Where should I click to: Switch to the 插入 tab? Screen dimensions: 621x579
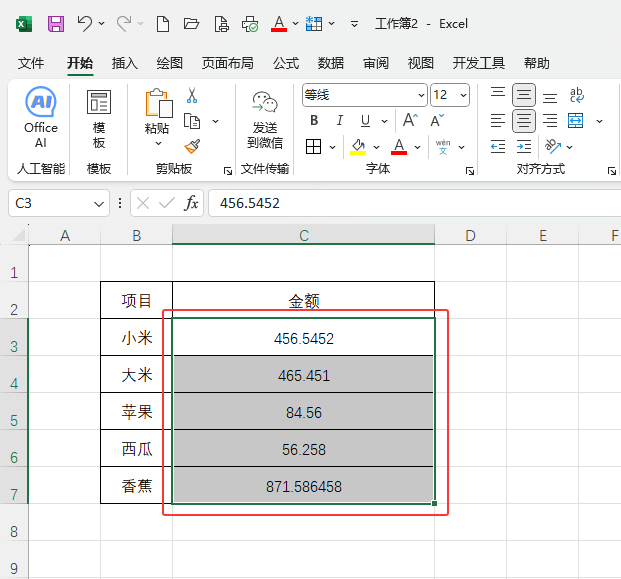(124, 63)
